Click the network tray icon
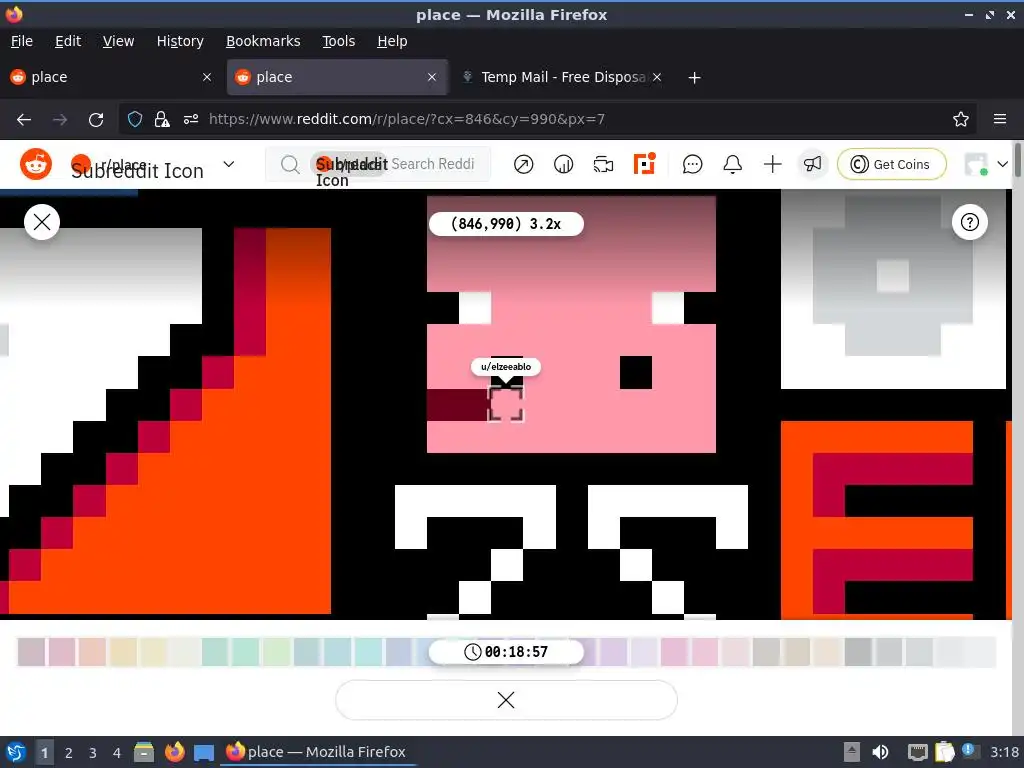This screenshot has height=768, width=1024. [x=918, y=752]
